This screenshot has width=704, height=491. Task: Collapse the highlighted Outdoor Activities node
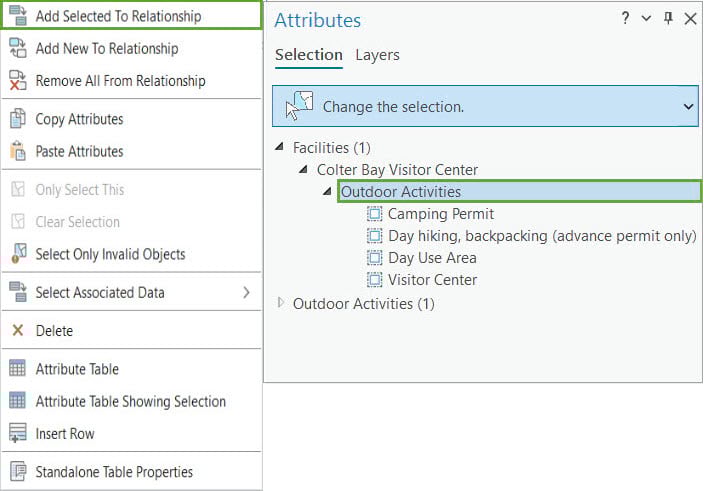(327, 191)
